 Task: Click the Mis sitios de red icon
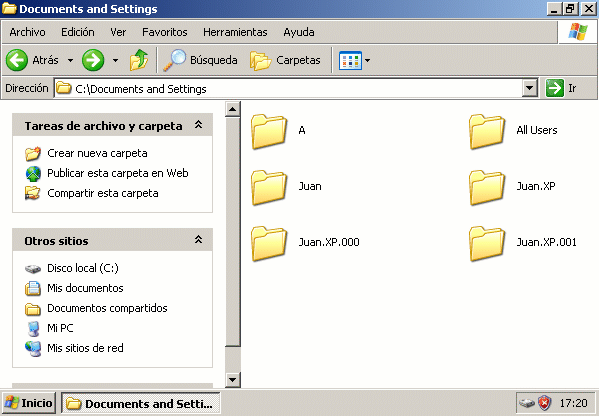[33, 348]
